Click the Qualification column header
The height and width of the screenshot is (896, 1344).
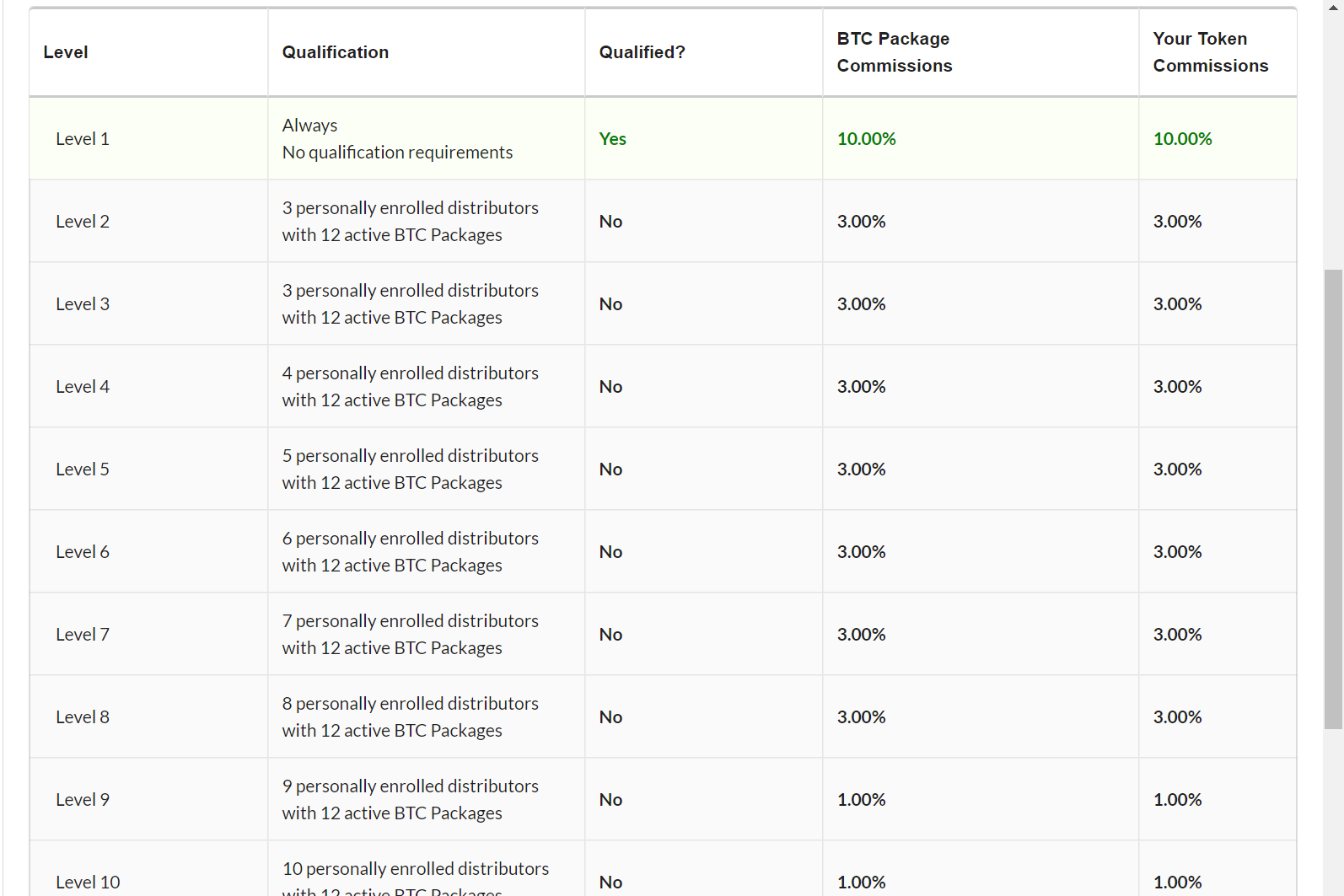point(335,52)
